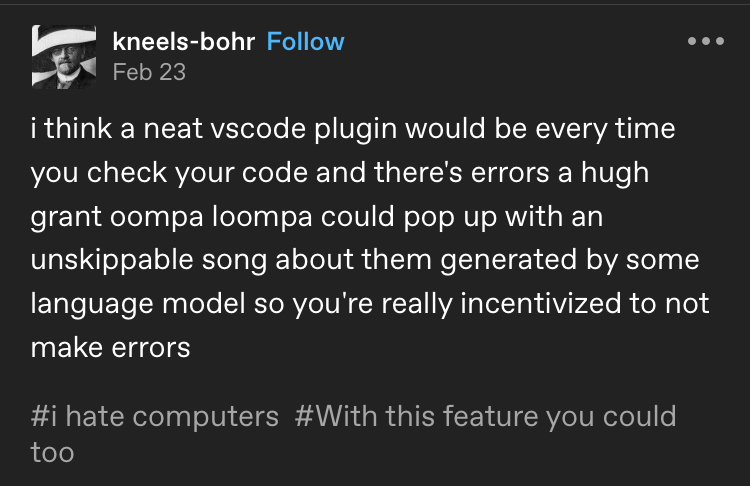This screenshot has height=486, width=750.
Task: Click the word "generated" in the post
Action: click(508, 260)
